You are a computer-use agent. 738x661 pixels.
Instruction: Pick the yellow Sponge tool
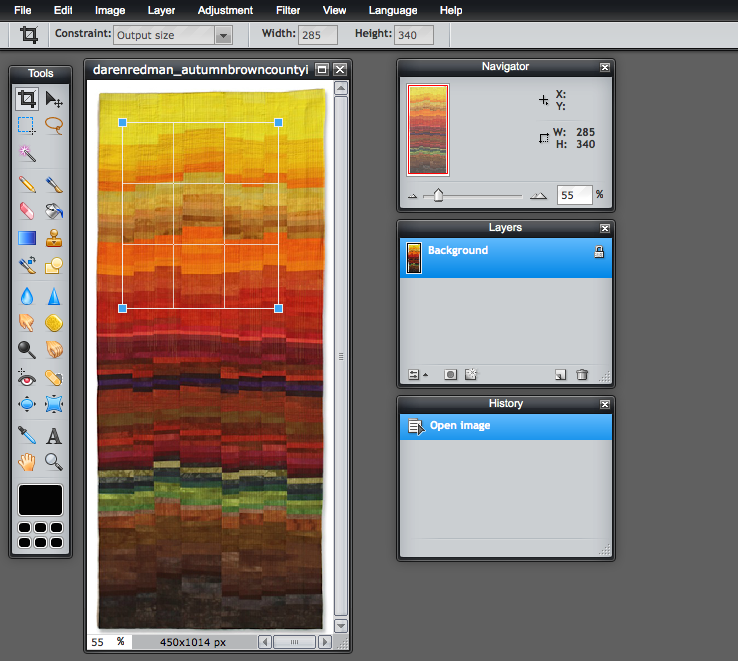54,323
